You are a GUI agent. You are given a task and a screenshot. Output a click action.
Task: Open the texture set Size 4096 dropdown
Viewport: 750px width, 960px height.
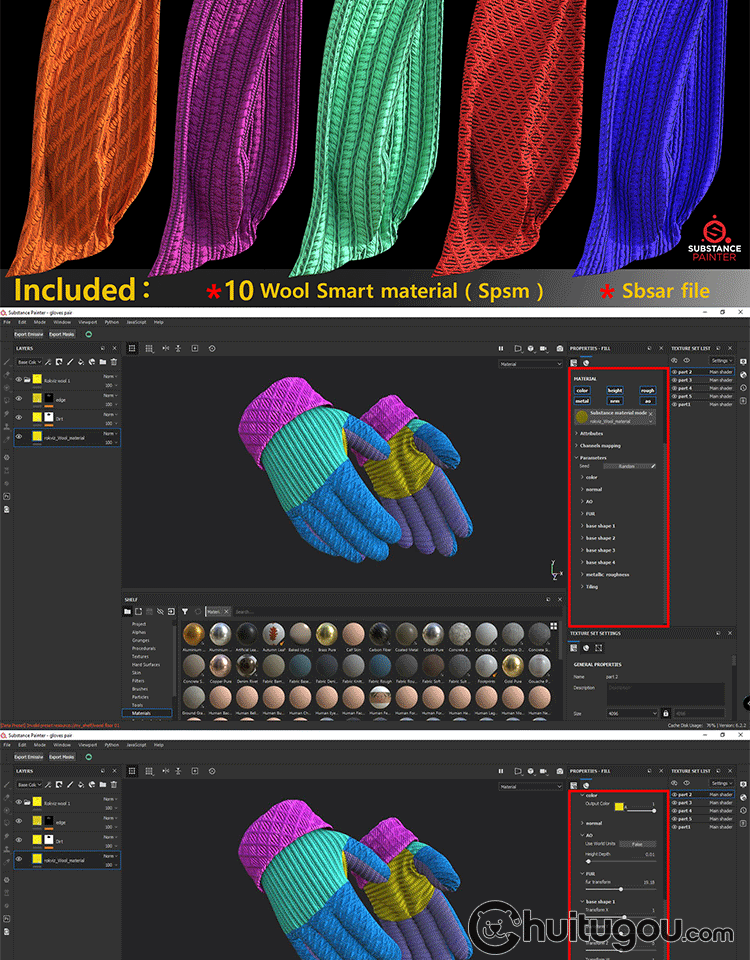click(x=632, y=714)
